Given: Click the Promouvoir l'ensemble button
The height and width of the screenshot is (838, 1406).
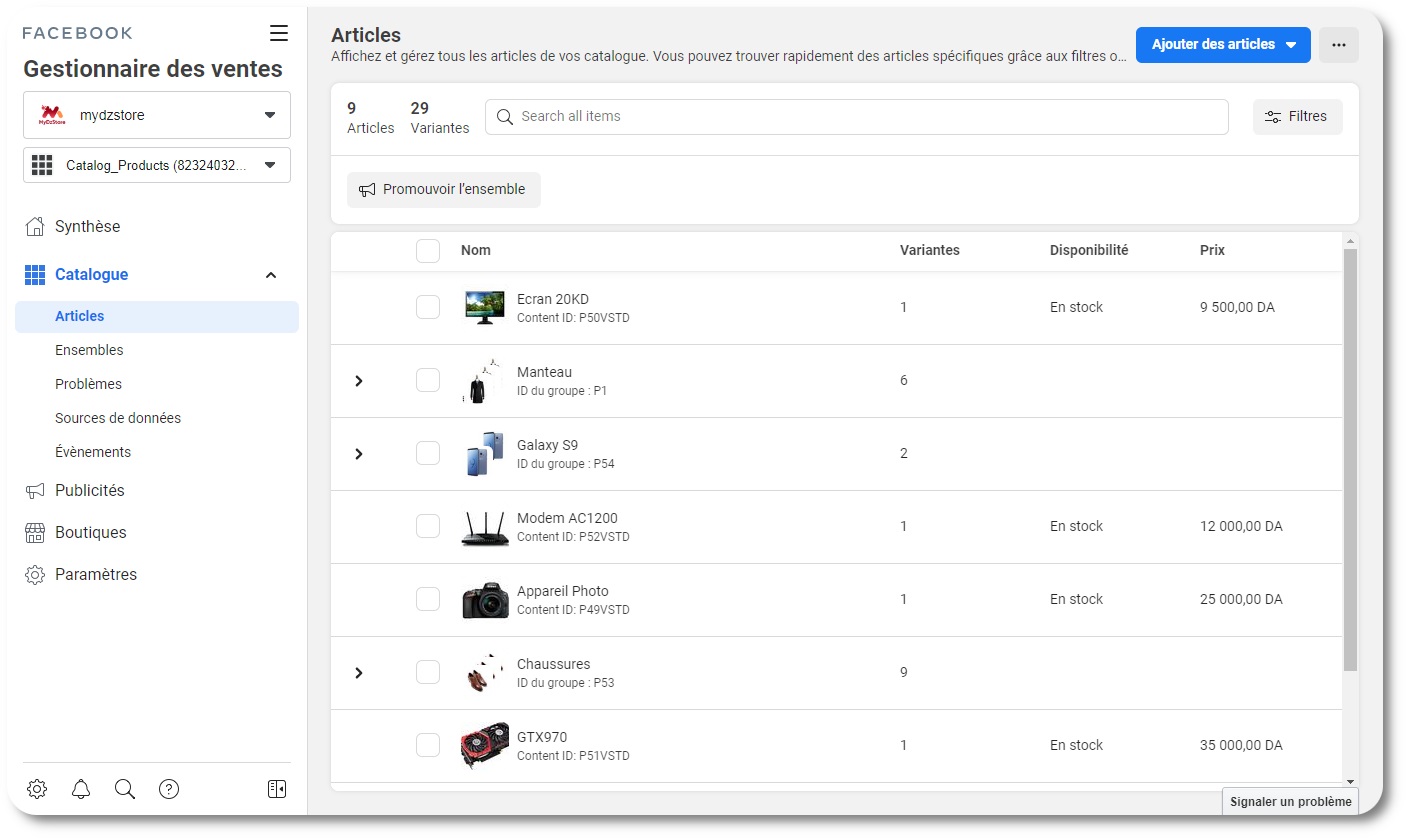Looking at the screenshot, I should 443,189.
